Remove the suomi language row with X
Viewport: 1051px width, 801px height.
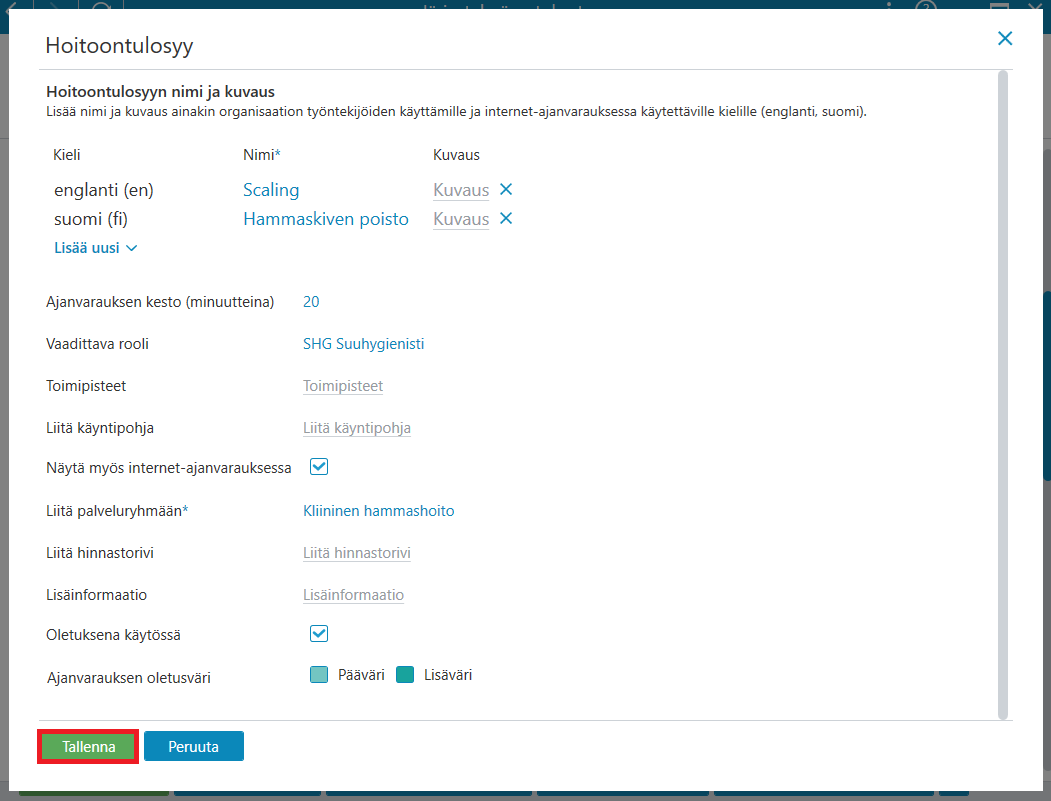(506, 219)
